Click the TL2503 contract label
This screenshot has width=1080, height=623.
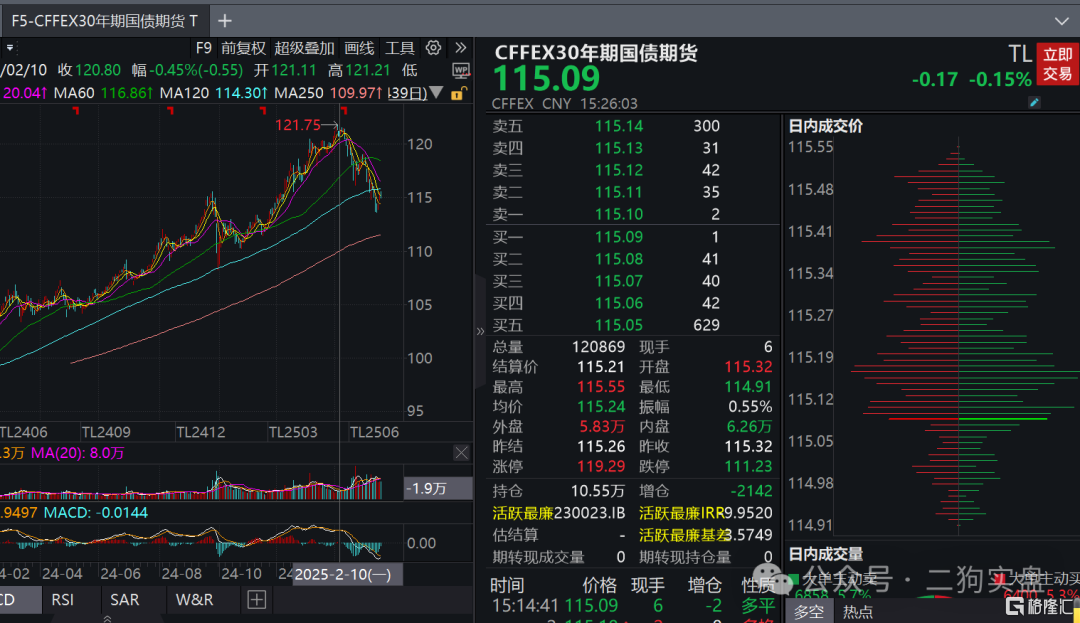[293, 432]
